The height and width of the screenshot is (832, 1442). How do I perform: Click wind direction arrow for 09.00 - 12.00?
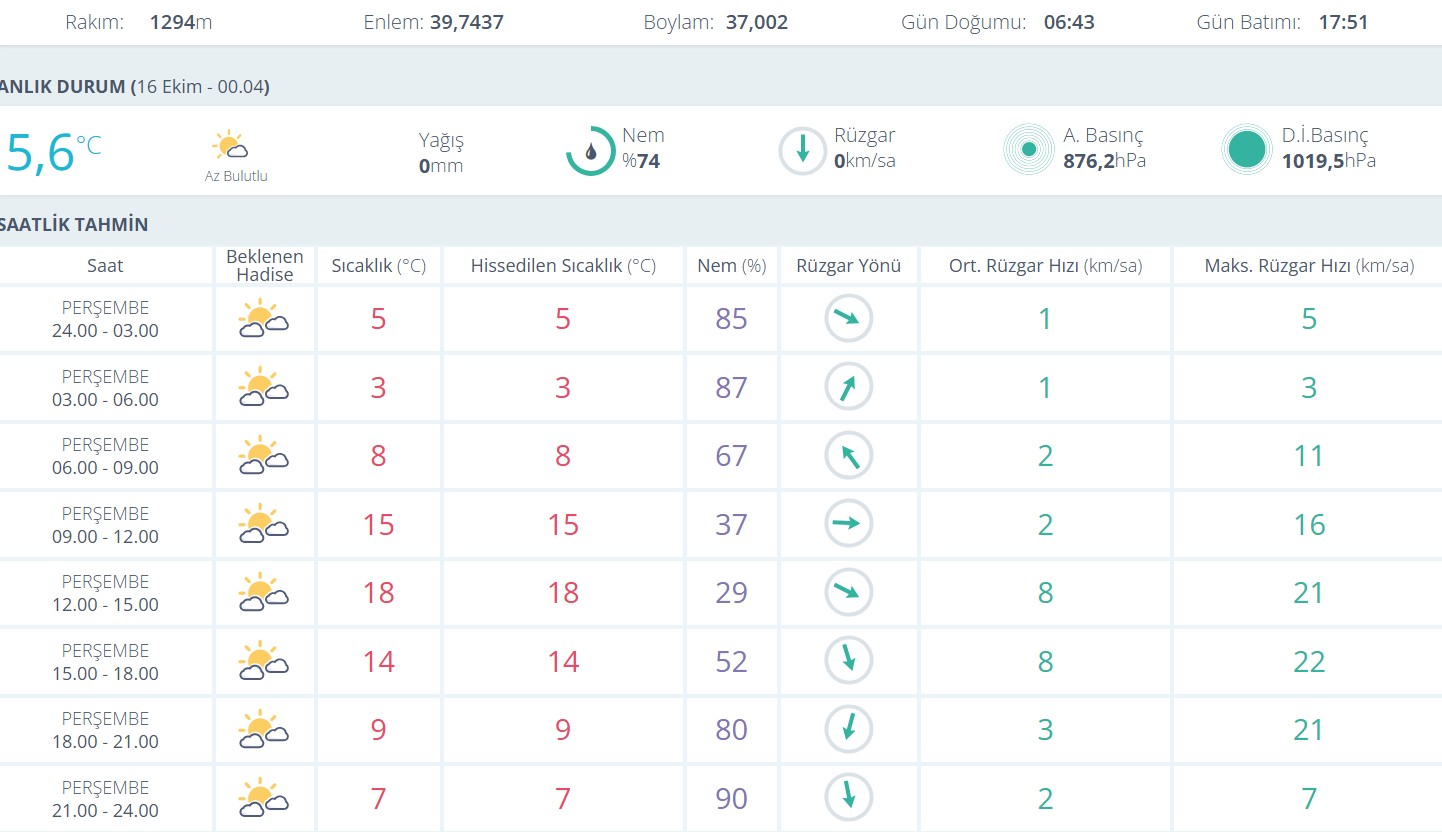click(x=848, y=523)
